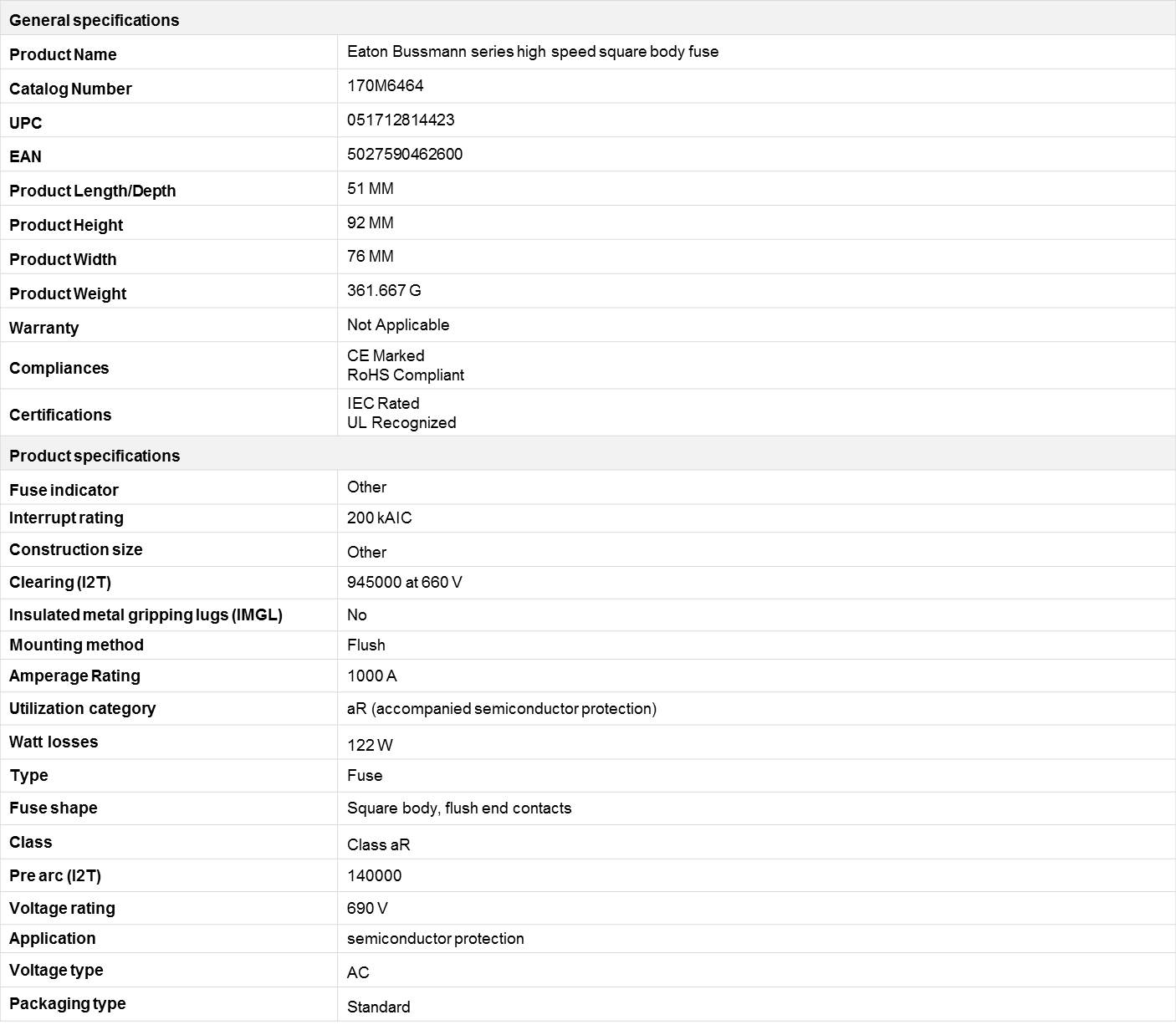Click the Watt losses 122 W value
The width and height of the screenshot is (1176, 1025).
(370, 746)
